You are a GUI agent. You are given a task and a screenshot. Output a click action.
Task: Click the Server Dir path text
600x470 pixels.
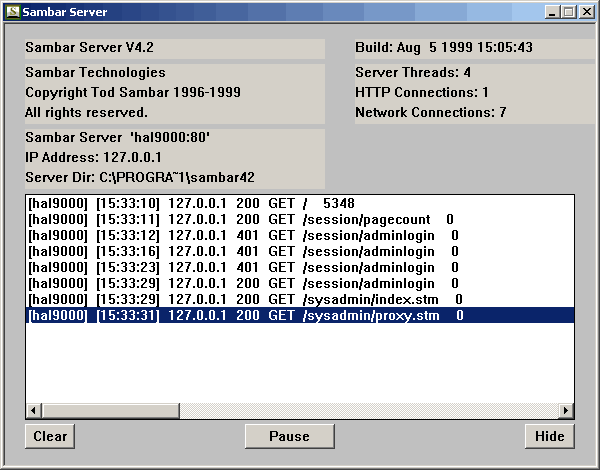(x=140, y=177)
